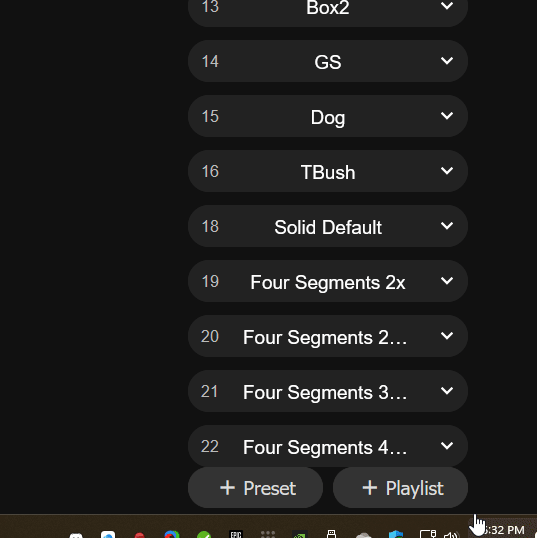Open the Epic Games tray icon
Viewport: 537px width, 538px height.
point(236,534)
